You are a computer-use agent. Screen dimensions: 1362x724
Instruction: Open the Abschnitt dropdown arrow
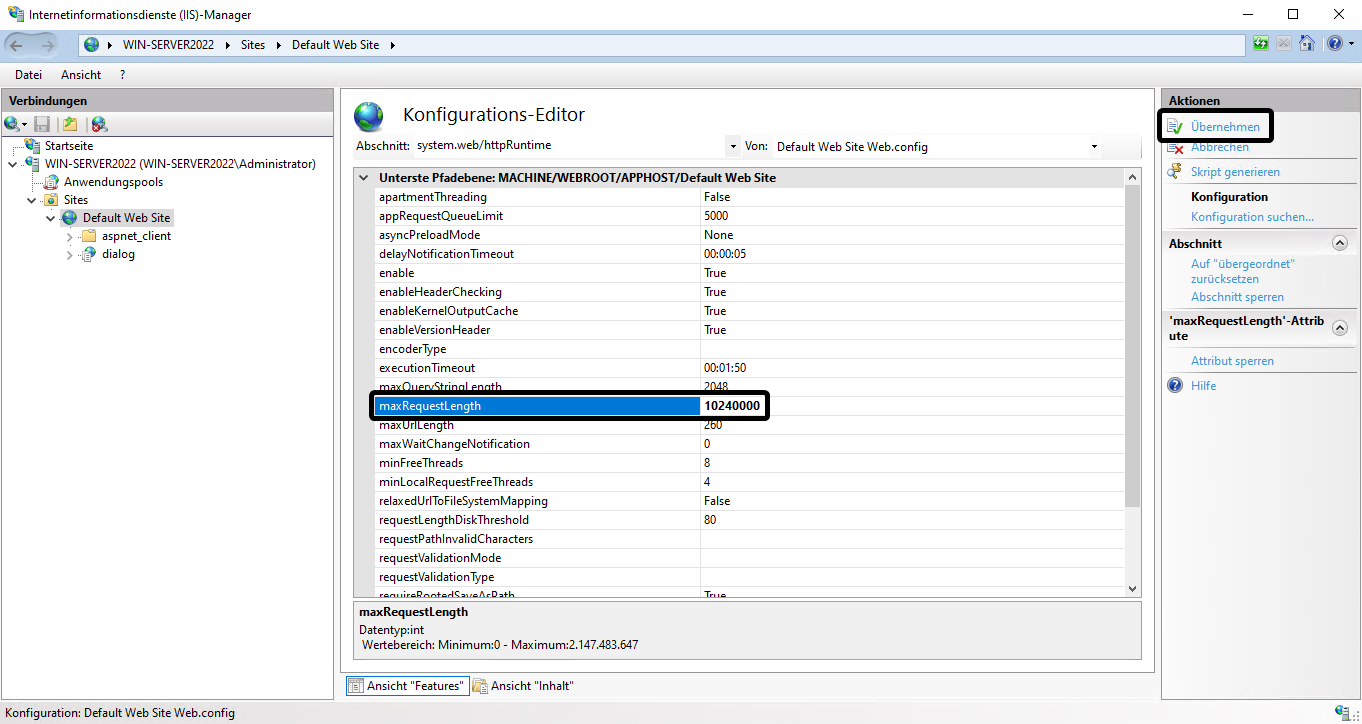pos(733,146)
